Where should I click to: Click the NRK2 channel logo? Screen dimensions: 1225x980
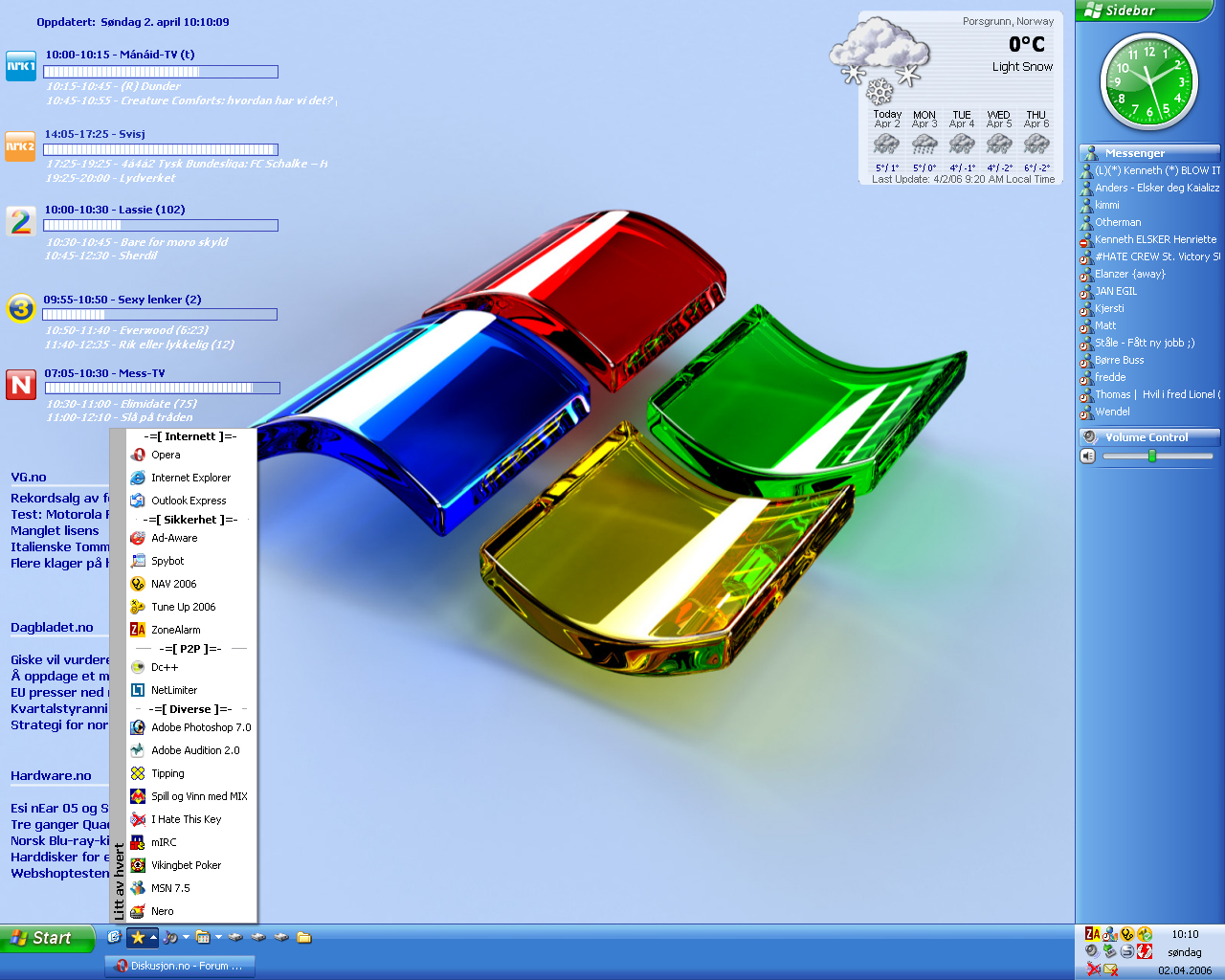coord(21,146)
